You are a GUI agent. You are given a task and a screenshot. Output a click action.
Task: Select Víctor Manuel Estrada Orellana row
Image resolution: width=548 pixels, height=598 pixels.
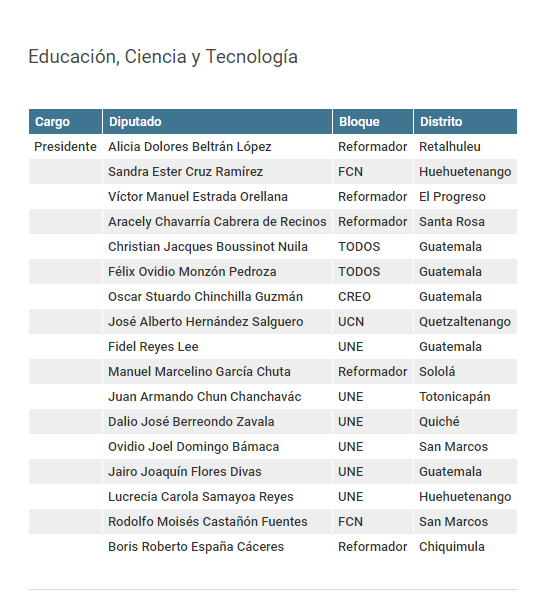click(x=273, y=197)
